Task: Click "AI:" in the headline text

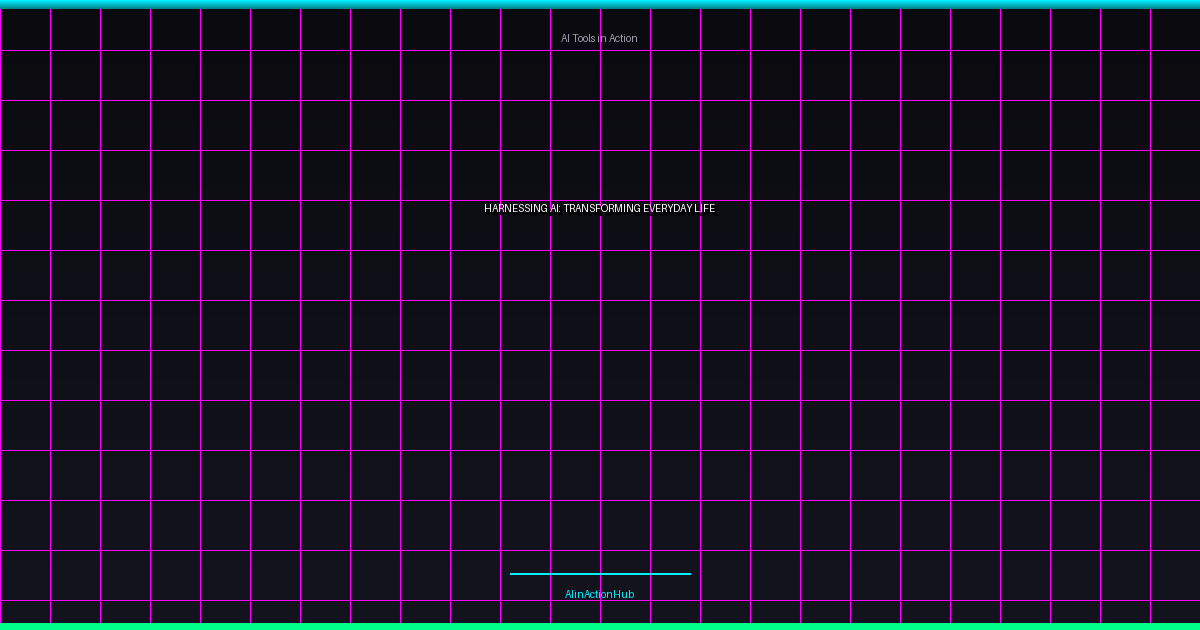Action: pyautogui.click(x=554, y=208)
